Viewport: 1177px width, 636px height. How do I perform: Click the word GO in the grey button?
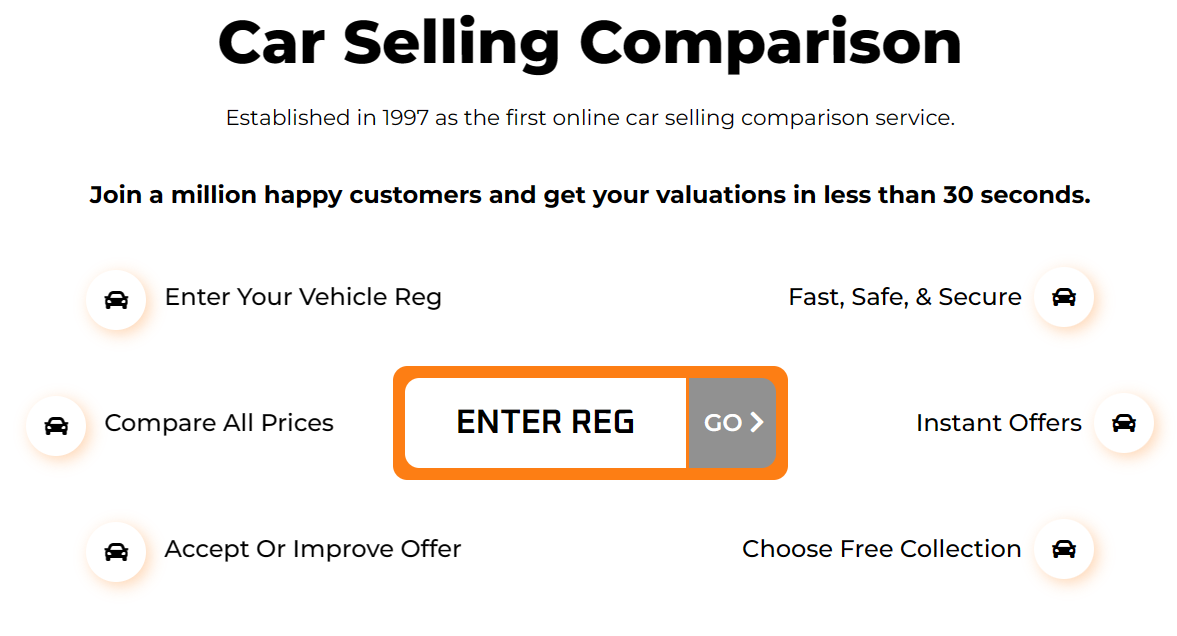[723, 423]
